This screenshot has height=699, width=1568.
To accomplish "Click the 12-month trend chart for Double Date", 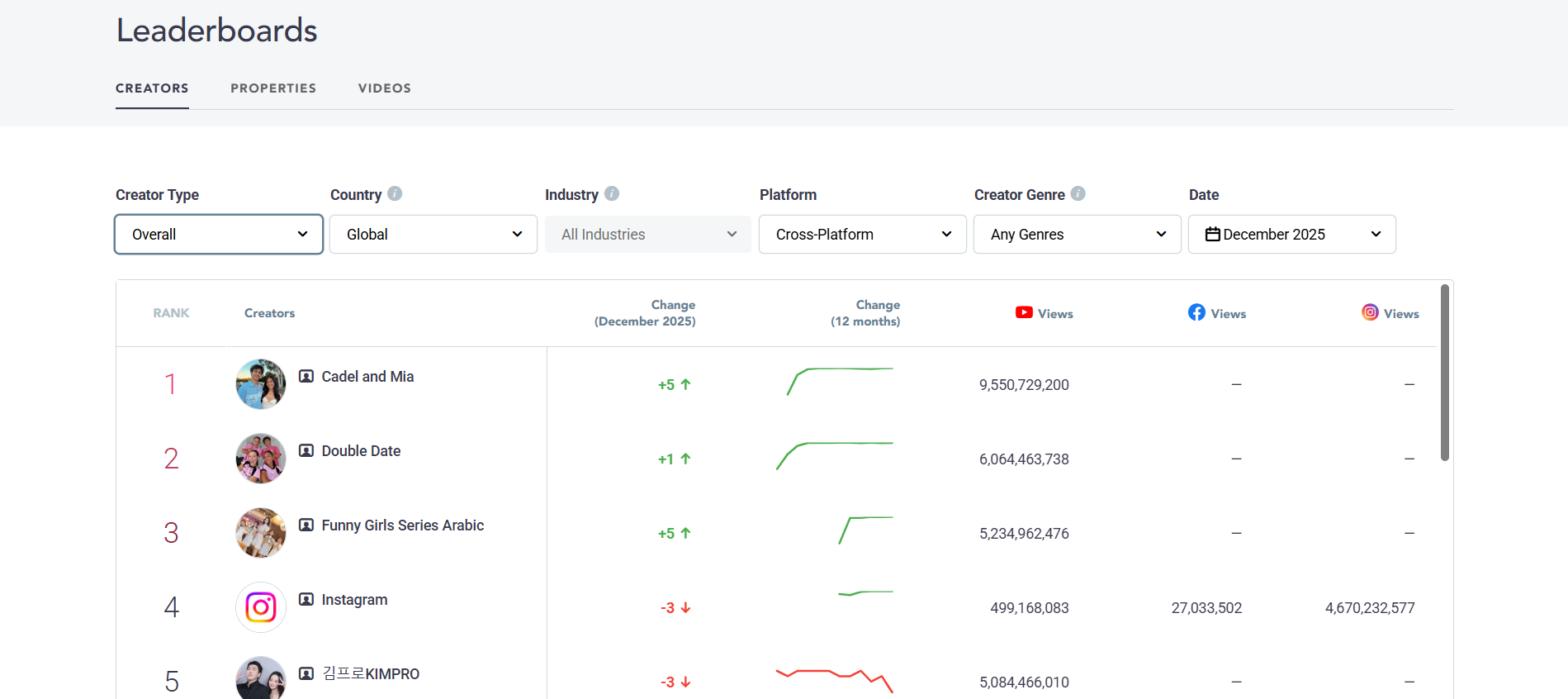I will [x=835, y=456].
